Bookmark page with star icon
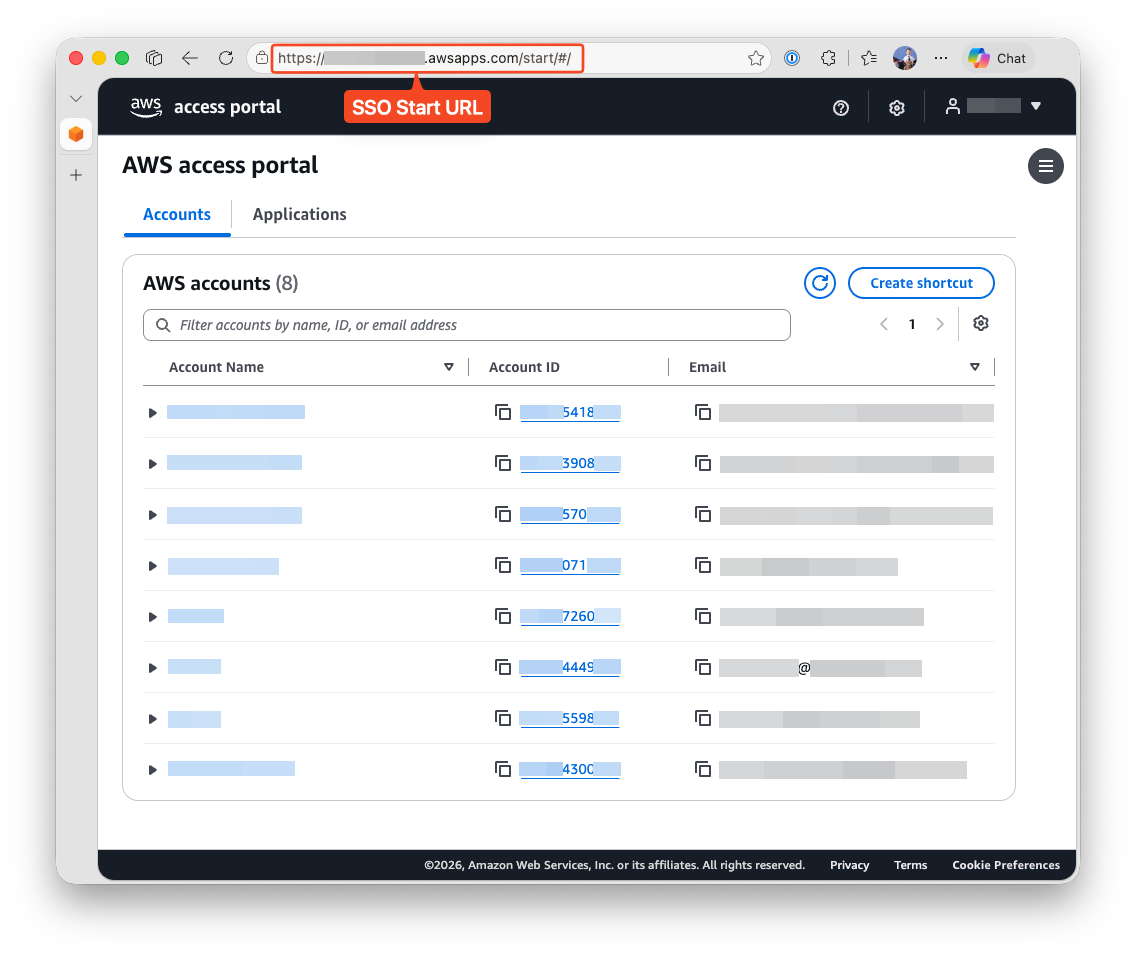The image size is (1136, 958). pos(756,58)
